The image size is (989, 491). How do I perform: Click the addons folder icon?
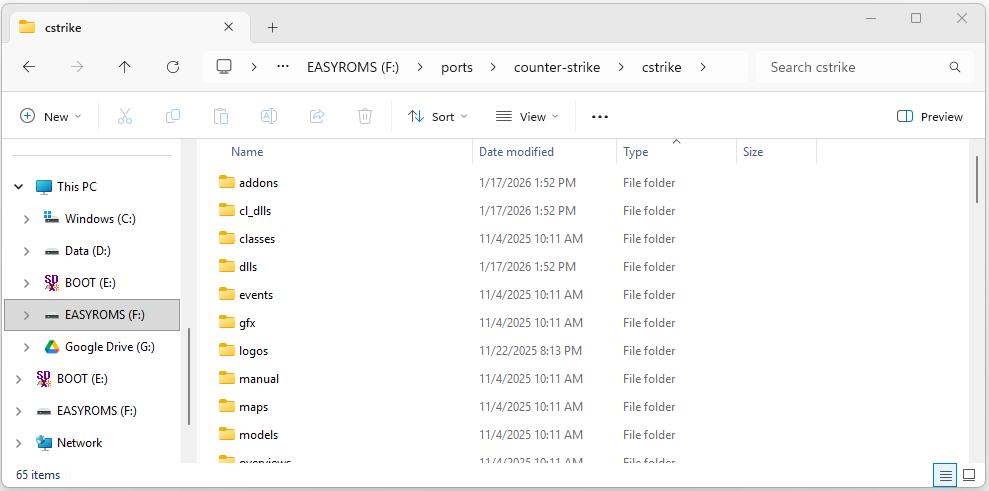click(x=227, y=182)
